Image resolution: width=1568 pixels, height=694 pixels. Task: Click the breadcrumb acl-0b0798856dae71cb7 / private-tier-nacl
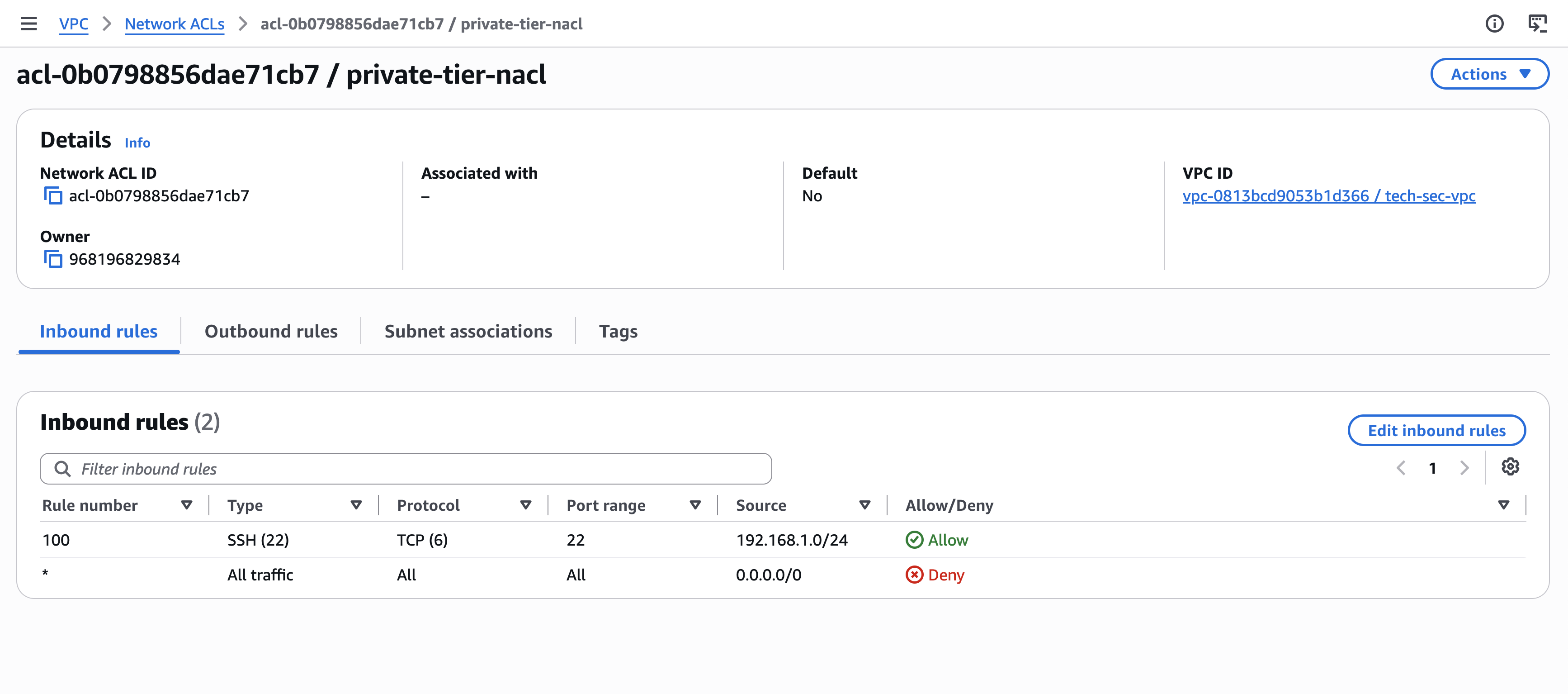tap(421, 24)
